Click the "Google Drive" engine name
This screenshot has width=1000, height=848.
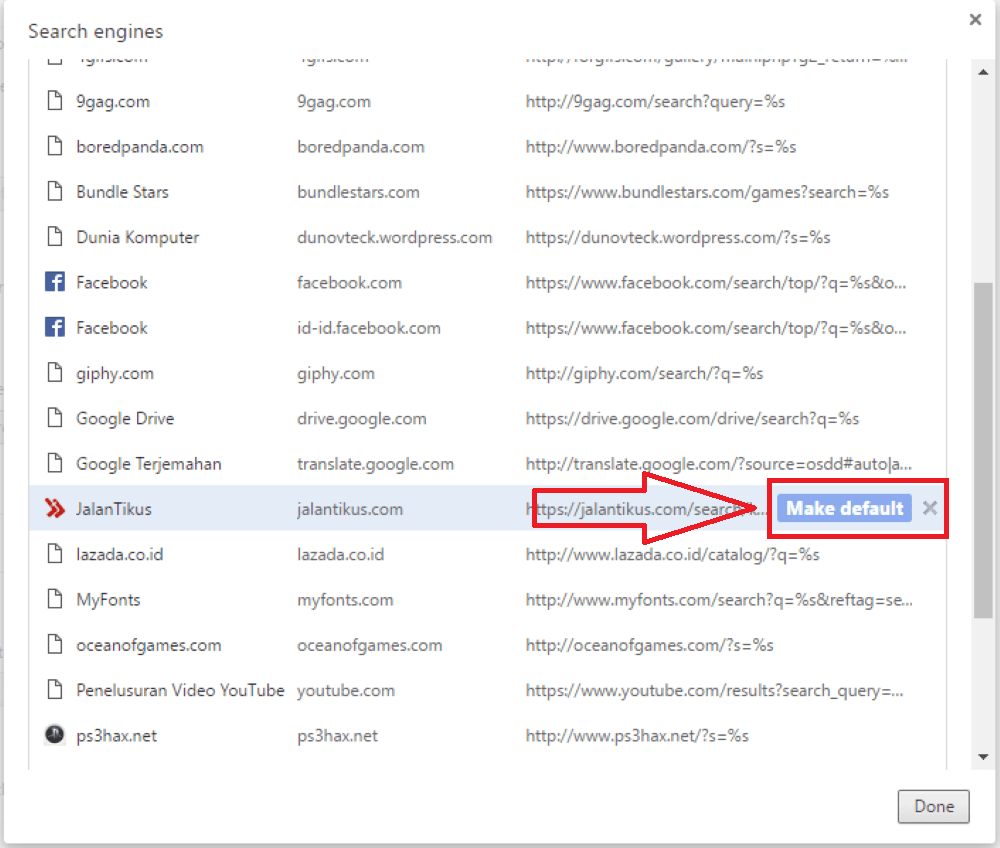(125, 418)
